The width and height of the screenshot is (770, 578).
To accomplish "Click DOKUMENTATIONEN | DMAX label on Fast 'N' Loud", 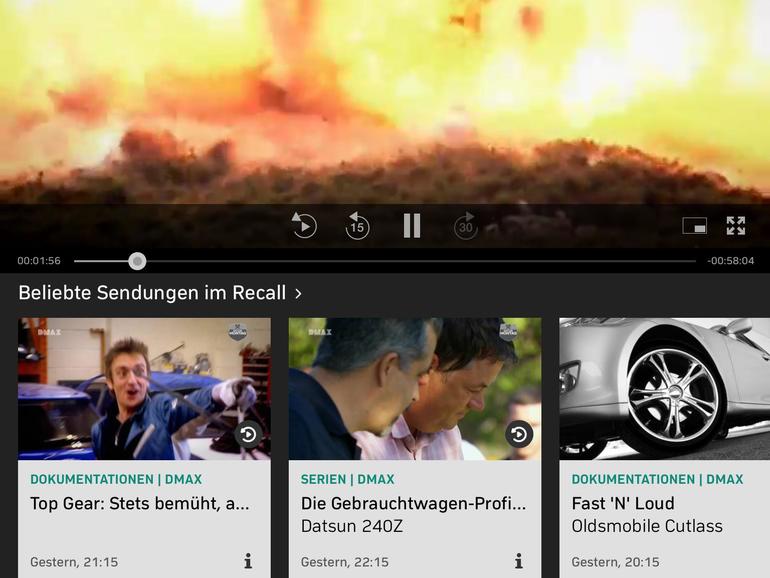I will coord(657,479).
